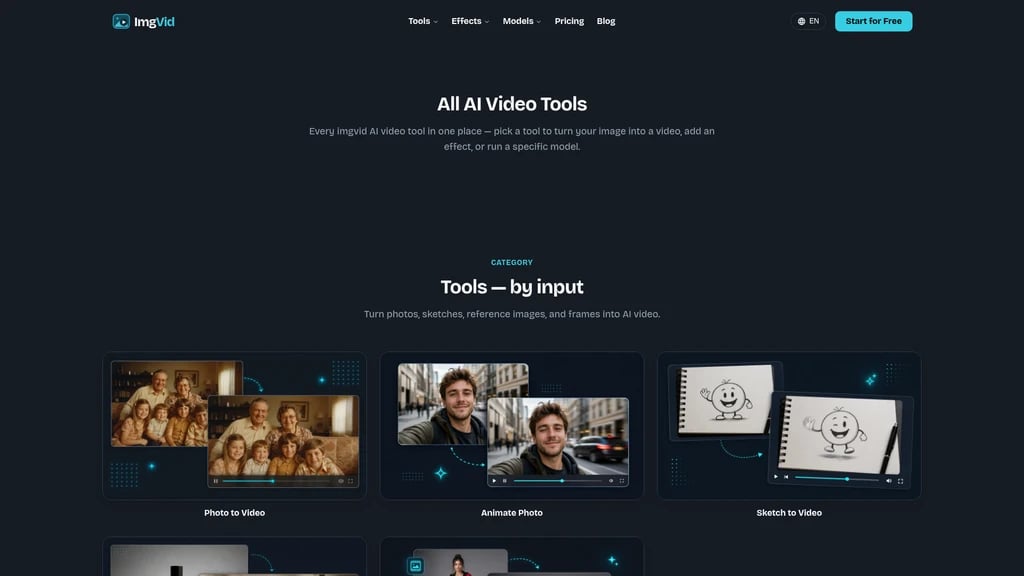Open the Tools dropdown menu
1024x576 pixels.
[423, 22]
